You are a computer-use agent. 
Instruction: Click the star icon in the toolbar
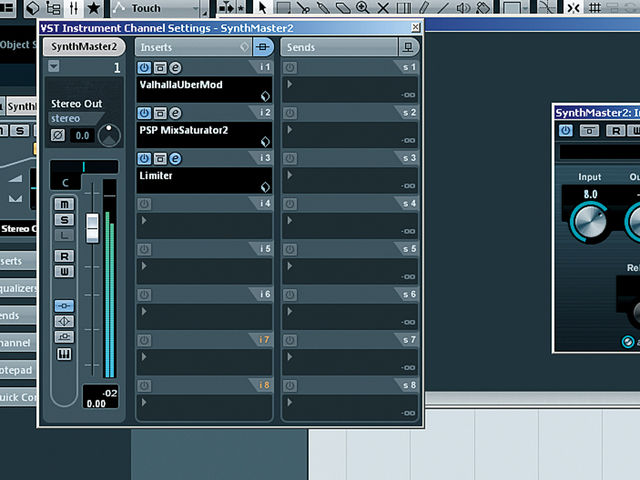point(93,7)
